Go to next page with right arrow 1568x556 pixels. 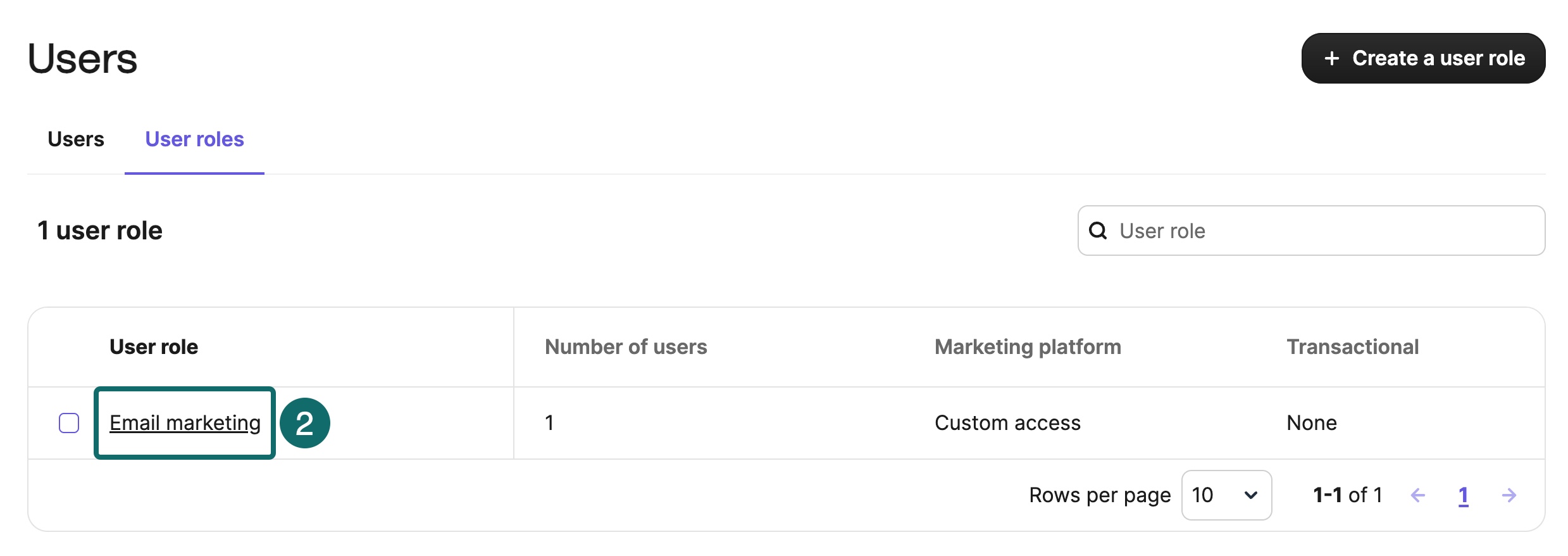click(x=1509, y=495)
